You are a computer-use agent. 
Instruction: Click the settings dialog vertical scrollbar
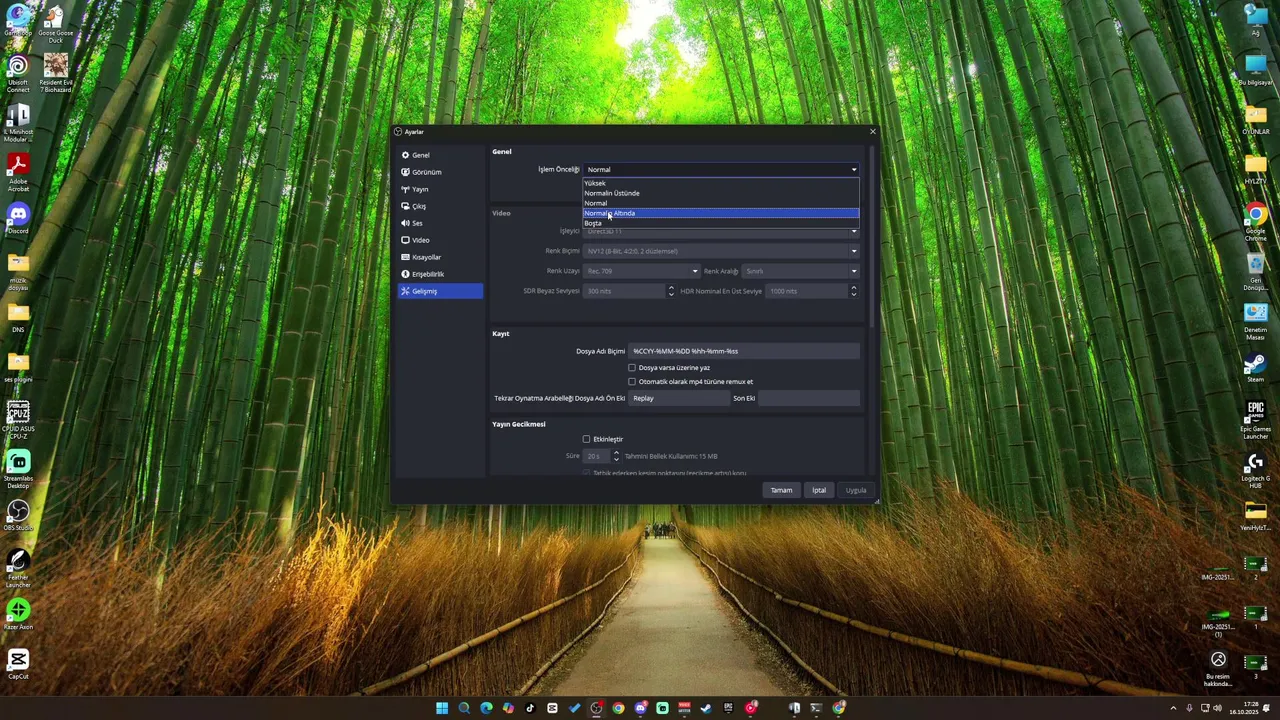click(x=871, y=235)
